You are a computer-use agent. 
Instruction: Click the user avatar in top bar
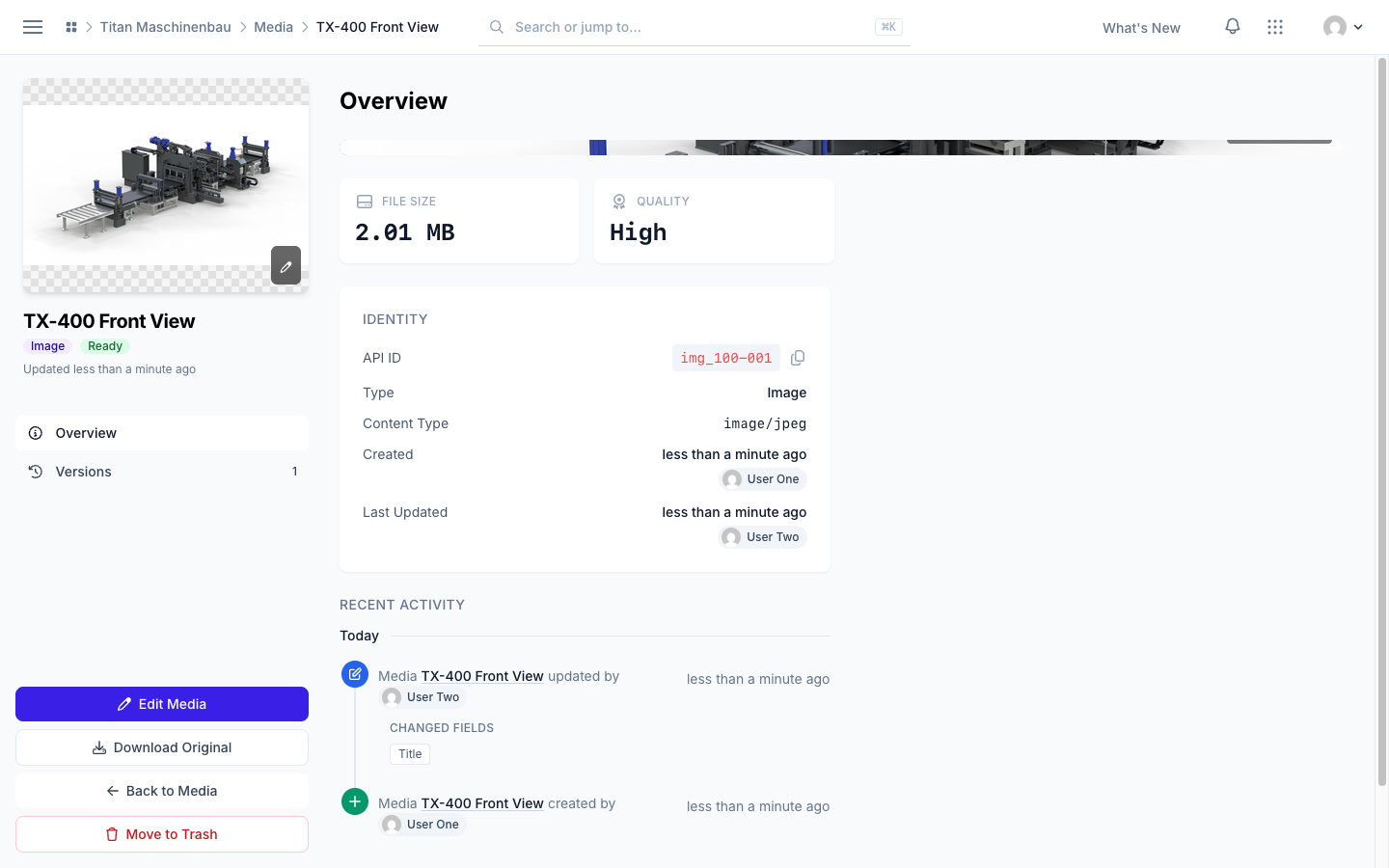tap(1335, 27)
